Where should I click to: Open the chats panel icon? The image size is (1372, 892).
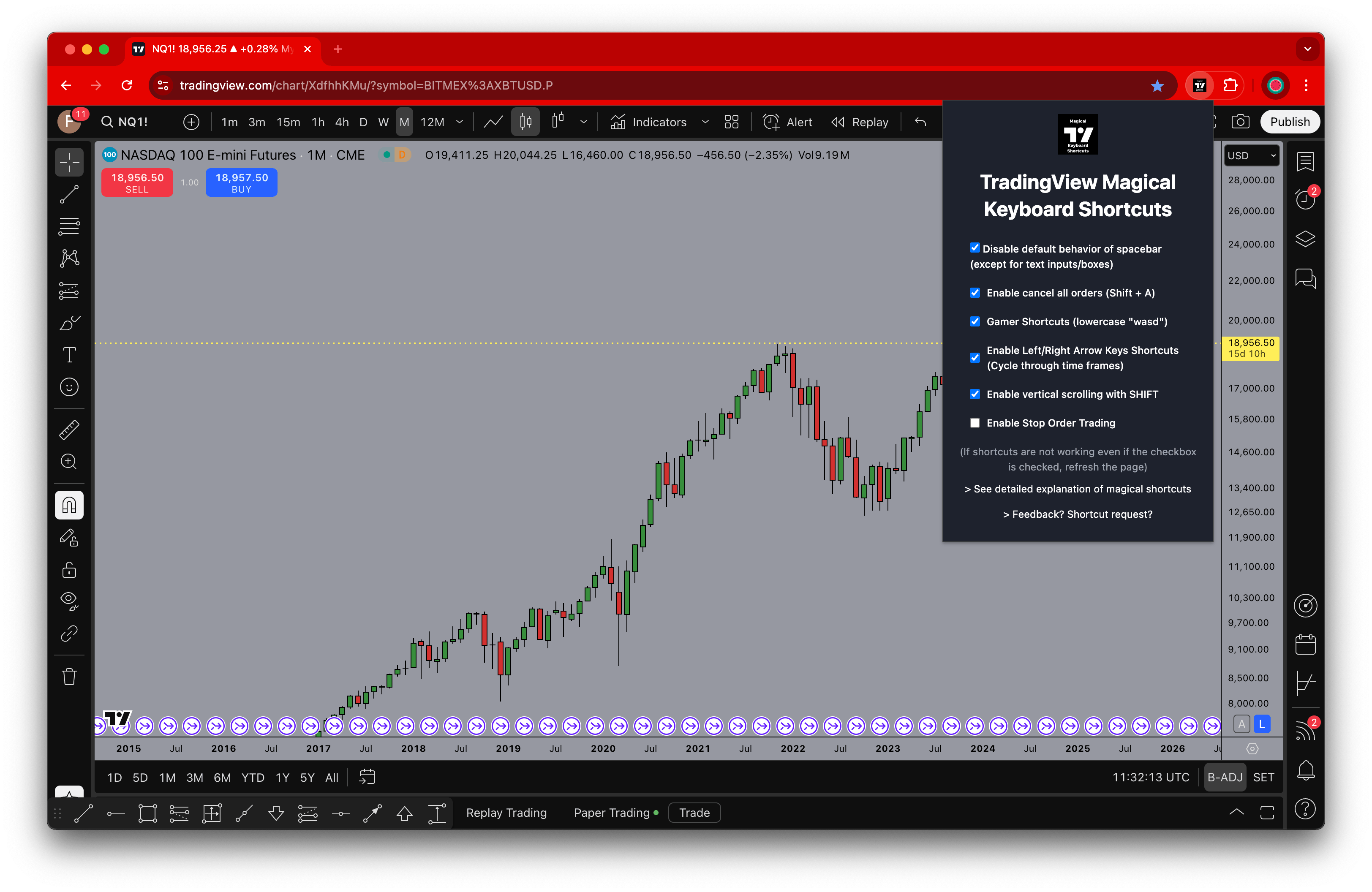tap(1305, 278)
